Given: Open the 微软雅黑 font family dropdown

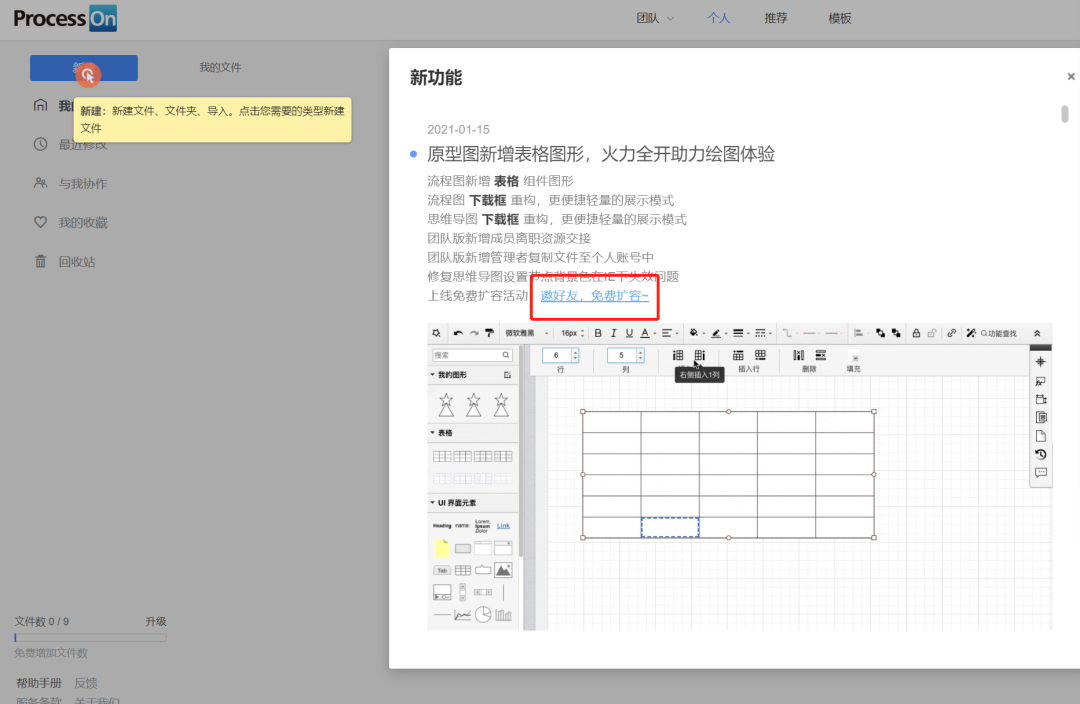Looking at the screenshot, I should click(x=525, y=333).
